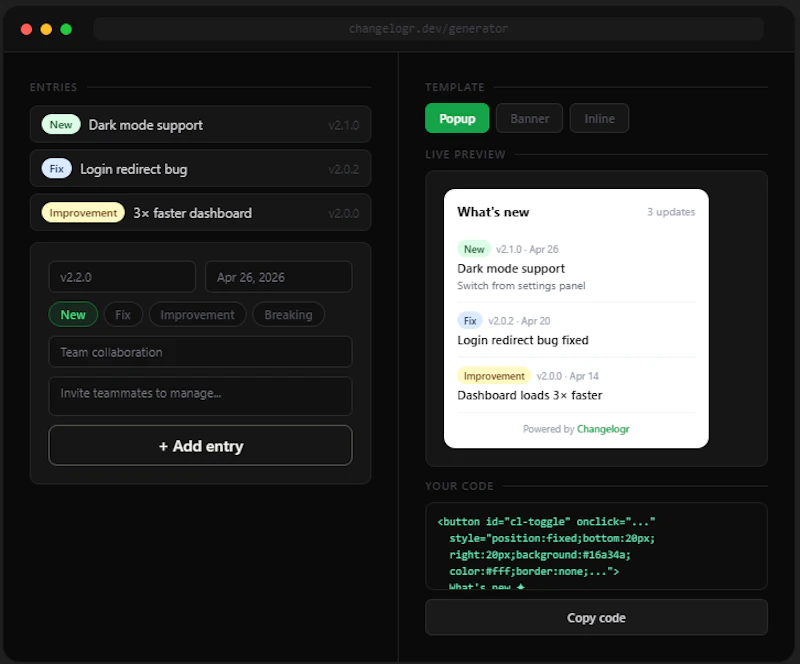The image size is (800, 664).
Task: Click the v2.0.2 label in entries
Action: [x=343, y=169]
